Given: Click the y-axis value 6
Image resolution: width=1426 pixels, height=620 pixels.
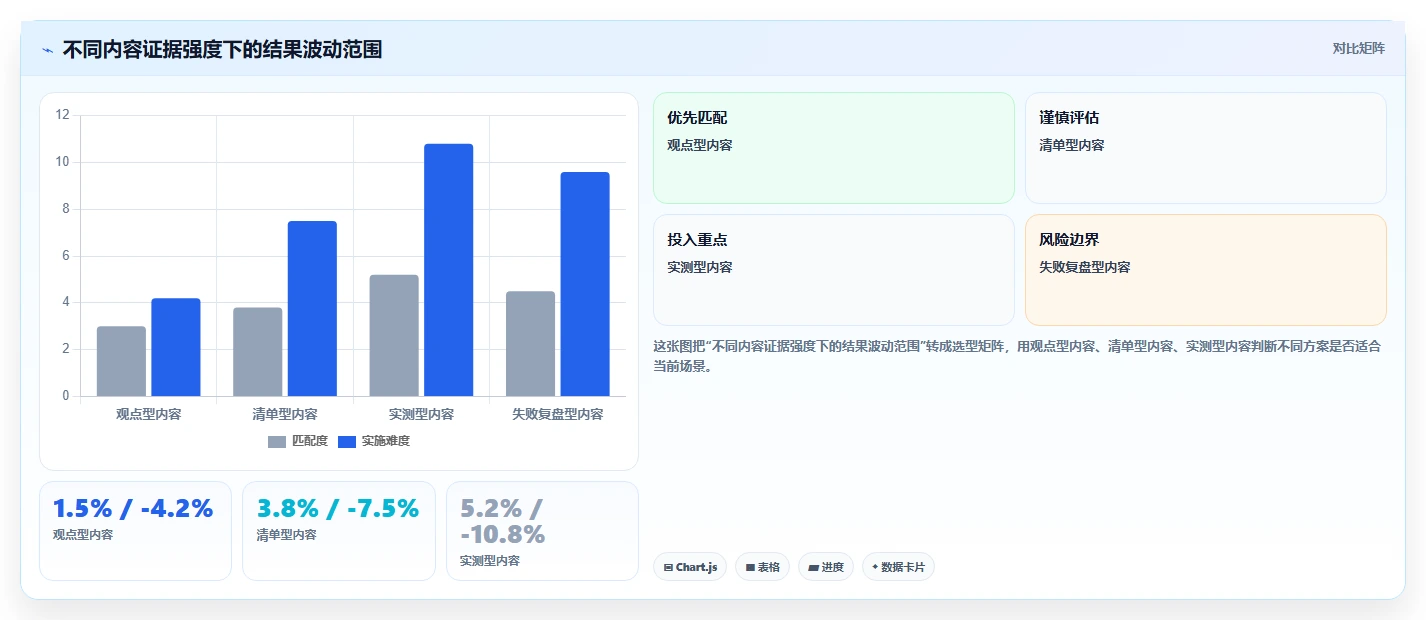Looking at the screenshot, I should point(66,256).
